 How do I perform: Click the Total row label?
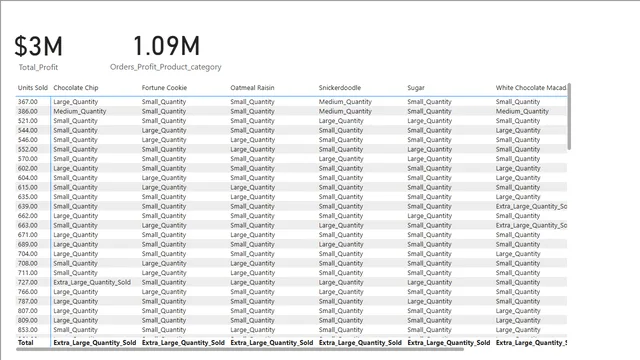(x=25, y=343)
